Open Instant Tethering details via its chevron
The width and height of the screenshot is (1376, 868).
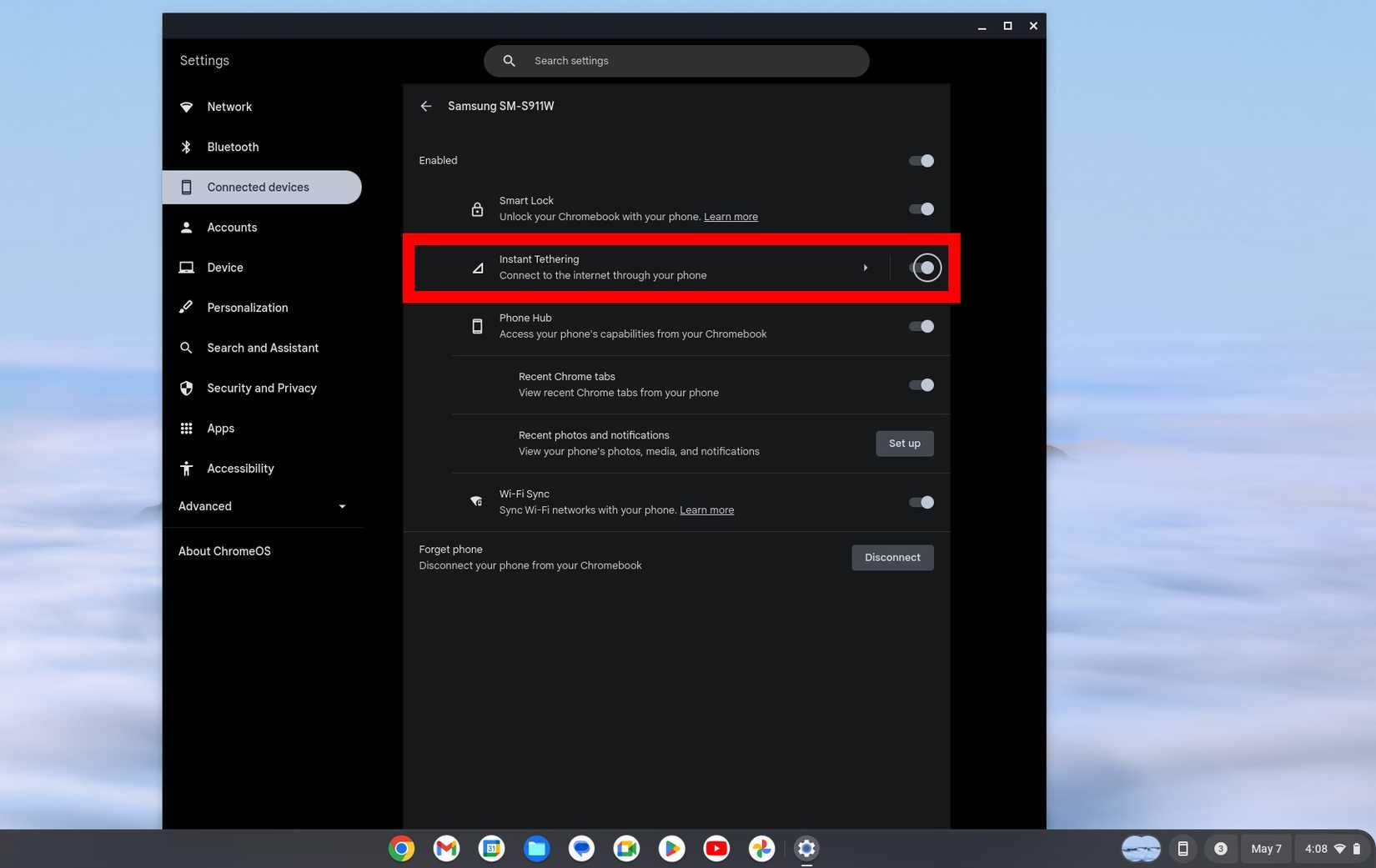866,268
